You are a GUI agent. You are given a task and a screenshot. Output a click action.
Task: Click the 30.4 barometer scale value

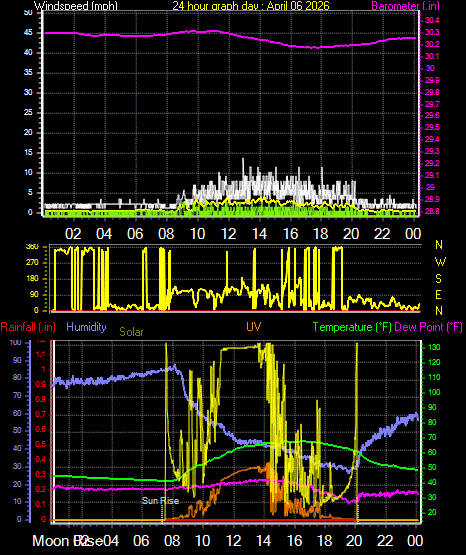(432, 21)
